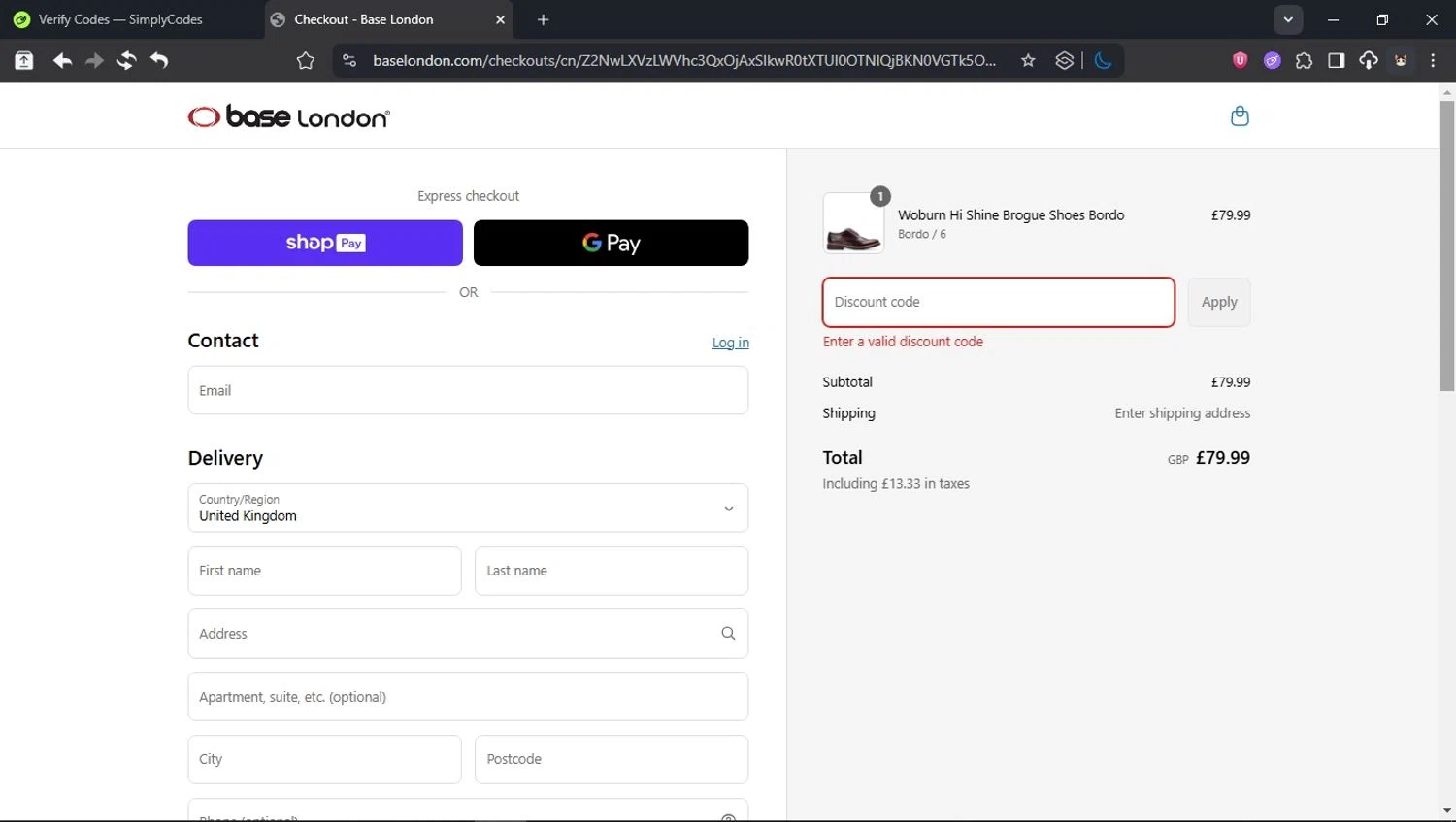This screenshot has width=1456, height=822.
Task: Click the small star icon in address bar
Action: click(x=1028, y=60)
